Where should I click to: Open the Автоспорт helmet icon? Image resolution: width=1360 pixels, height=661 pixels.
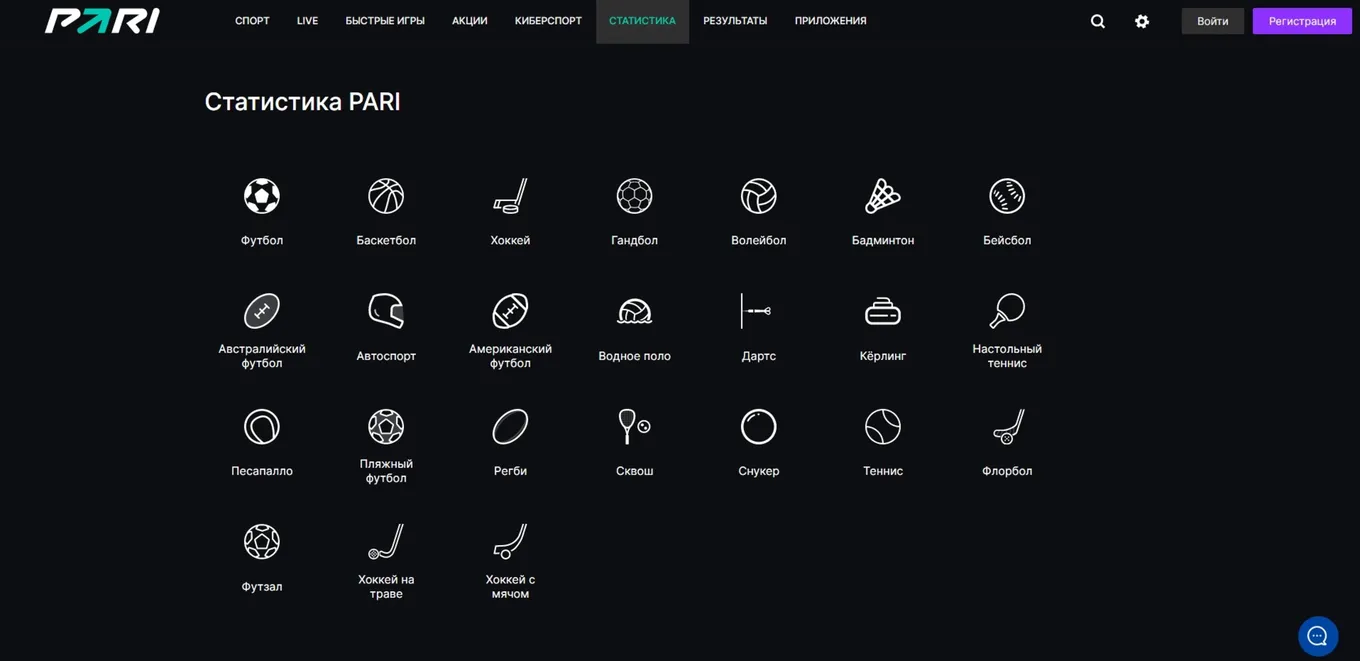(x=386, y=311)
